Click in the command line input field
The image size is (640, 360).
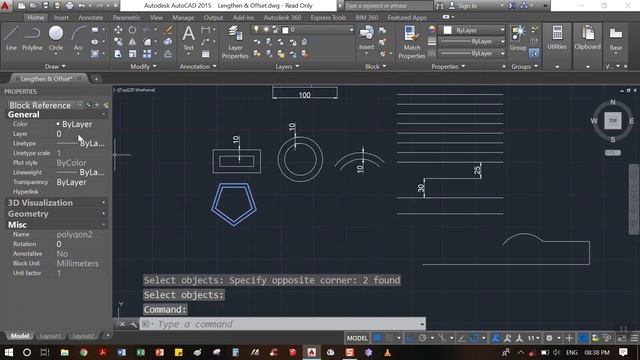(283, 324)
